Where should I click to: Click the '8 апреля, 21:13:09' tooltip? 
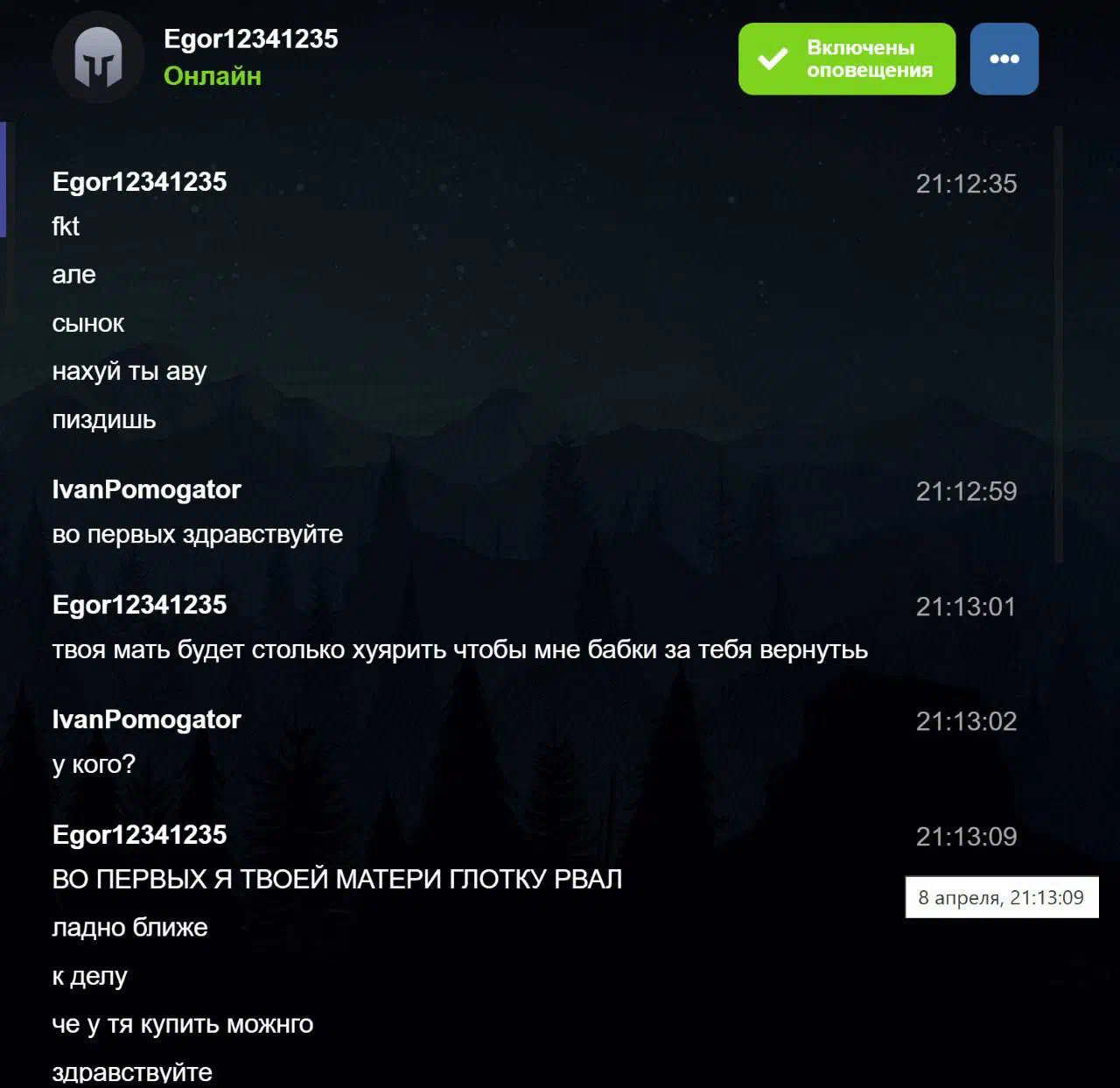(x=1002, y=897)
